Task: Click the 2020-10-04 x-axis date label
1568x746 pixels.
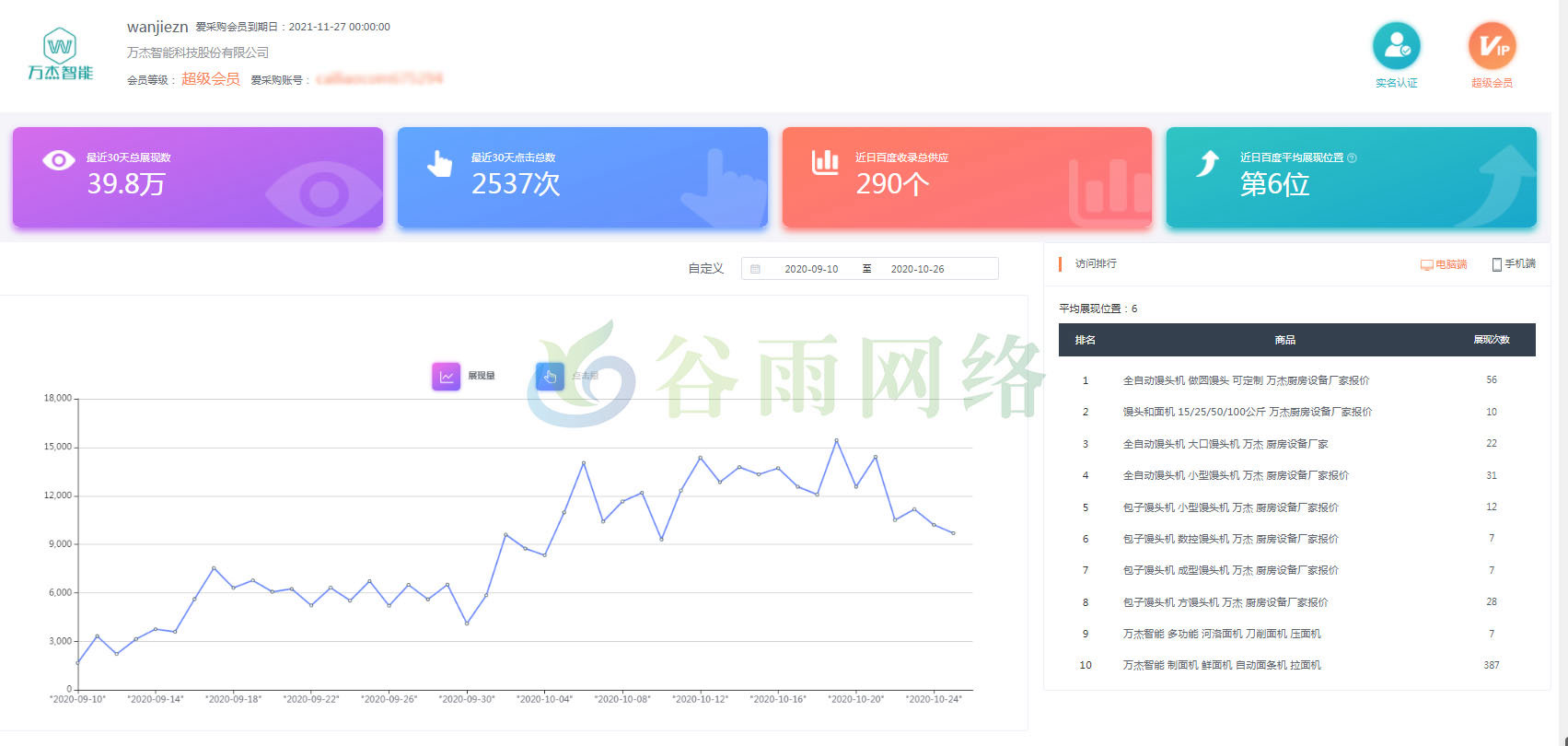Action: (544, 699)
